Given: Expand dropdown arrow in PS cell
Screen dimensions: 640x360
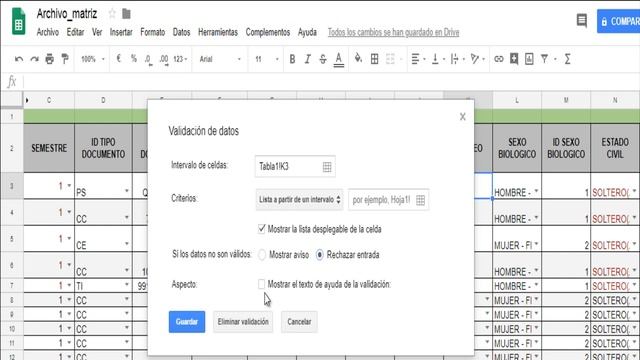Looking at the screenshot, I should [127, 191].
